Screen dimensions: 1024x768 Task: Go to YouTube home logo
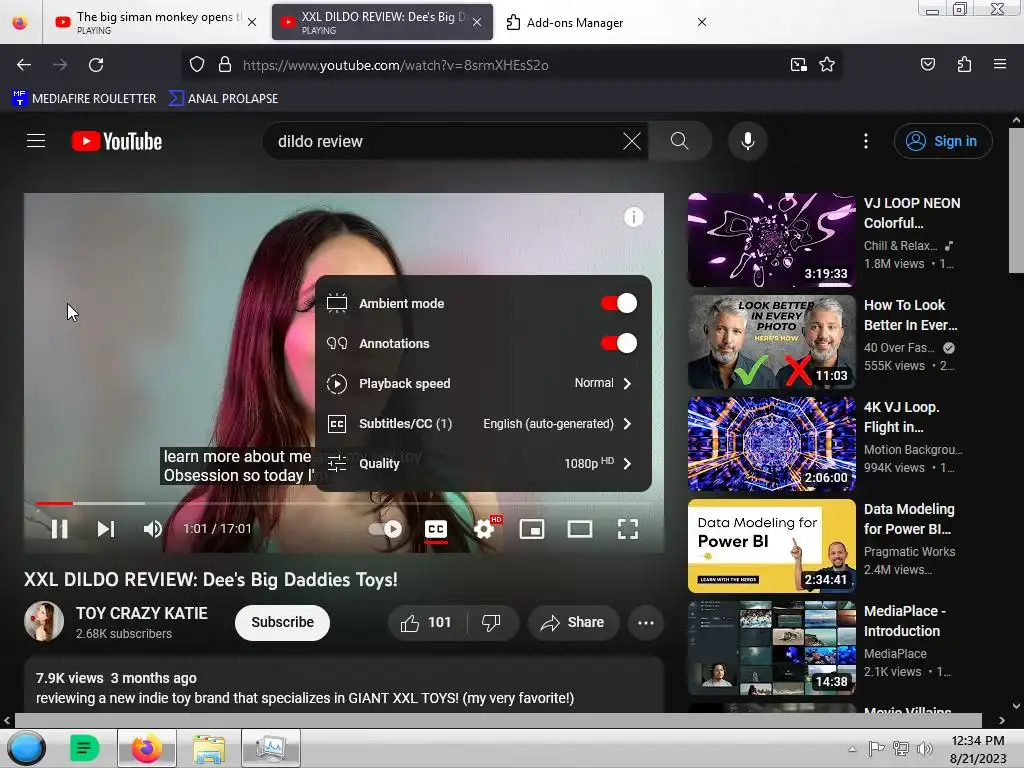point(117,141)
